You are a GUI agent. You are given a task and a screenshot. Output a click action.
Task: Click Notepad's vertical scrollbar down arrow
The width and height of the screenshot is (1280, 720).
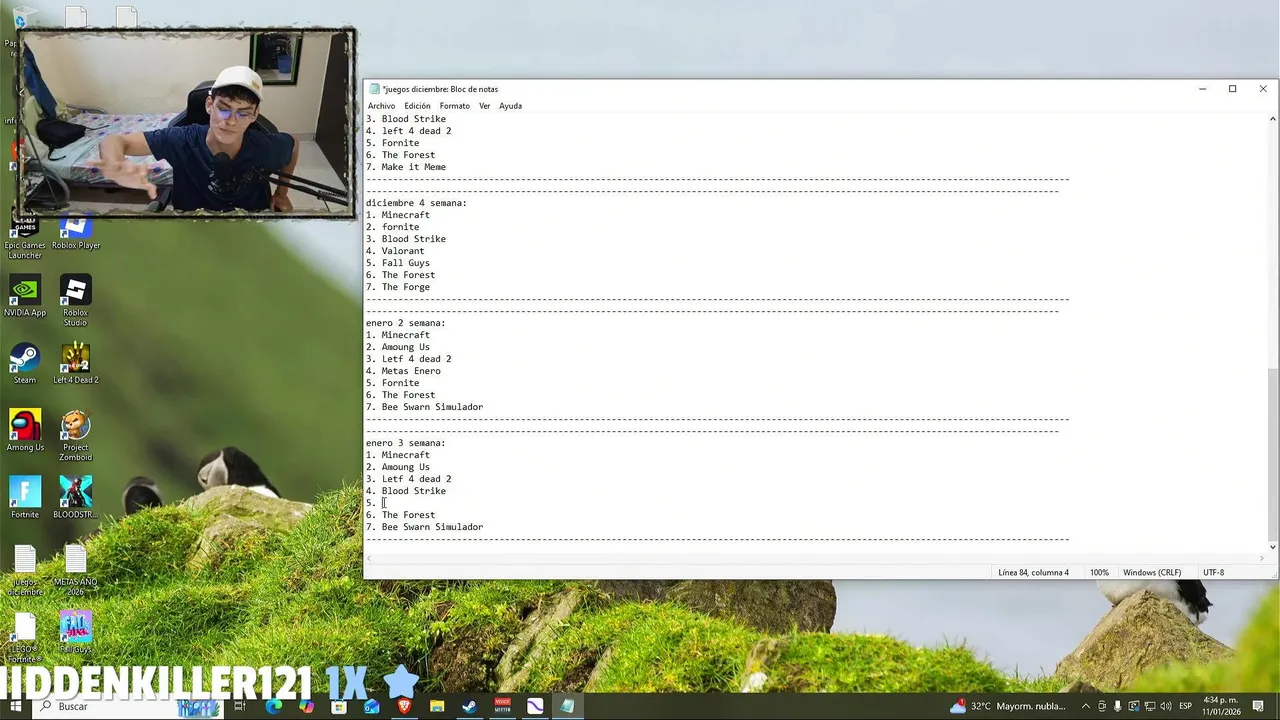tap(1272, 547)
